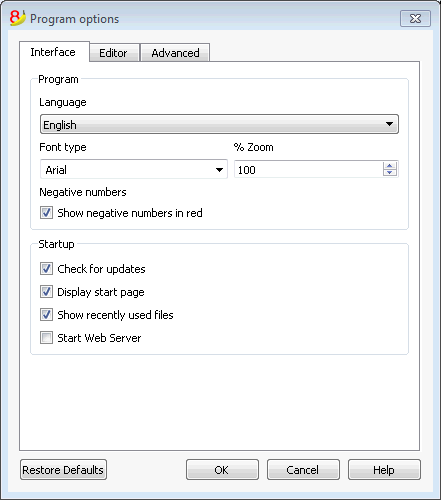Close the Program options dialog
The image size is (441, 500).
415,19
